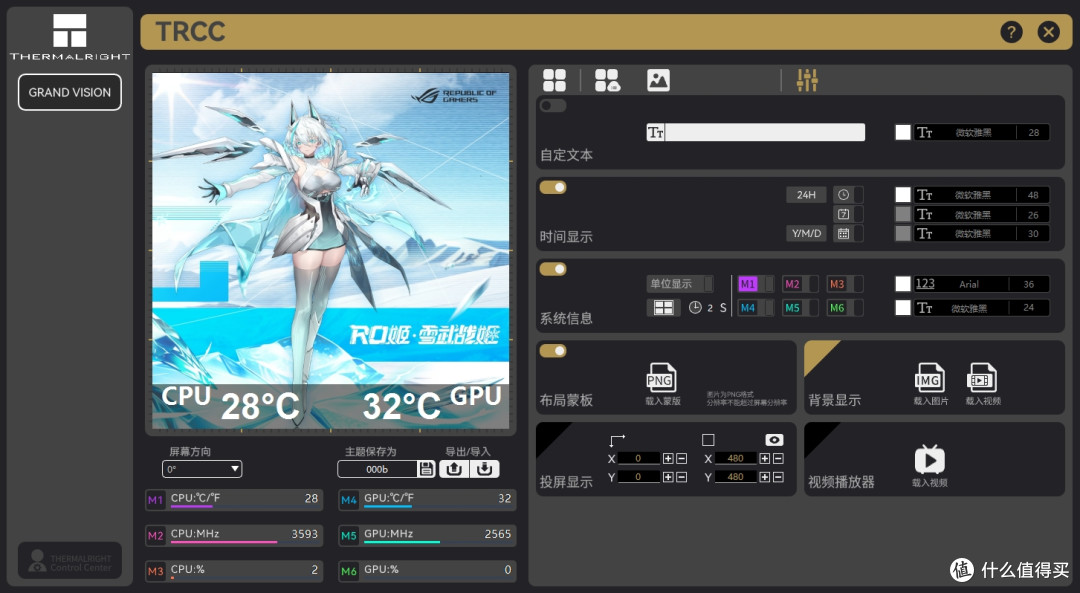Select the M2 CPU:MHz row
1080x593 pixels.
click(x=234, y=535)
